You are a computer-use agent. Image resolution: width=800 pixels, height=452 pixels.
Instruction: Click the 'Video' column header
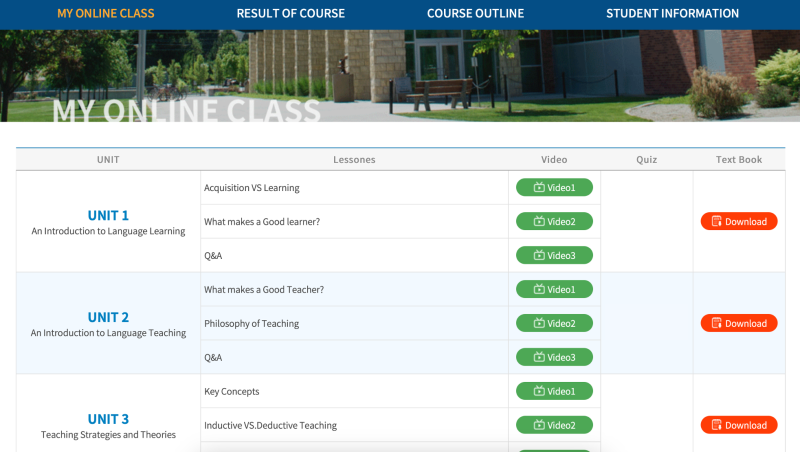click(554, 160)
